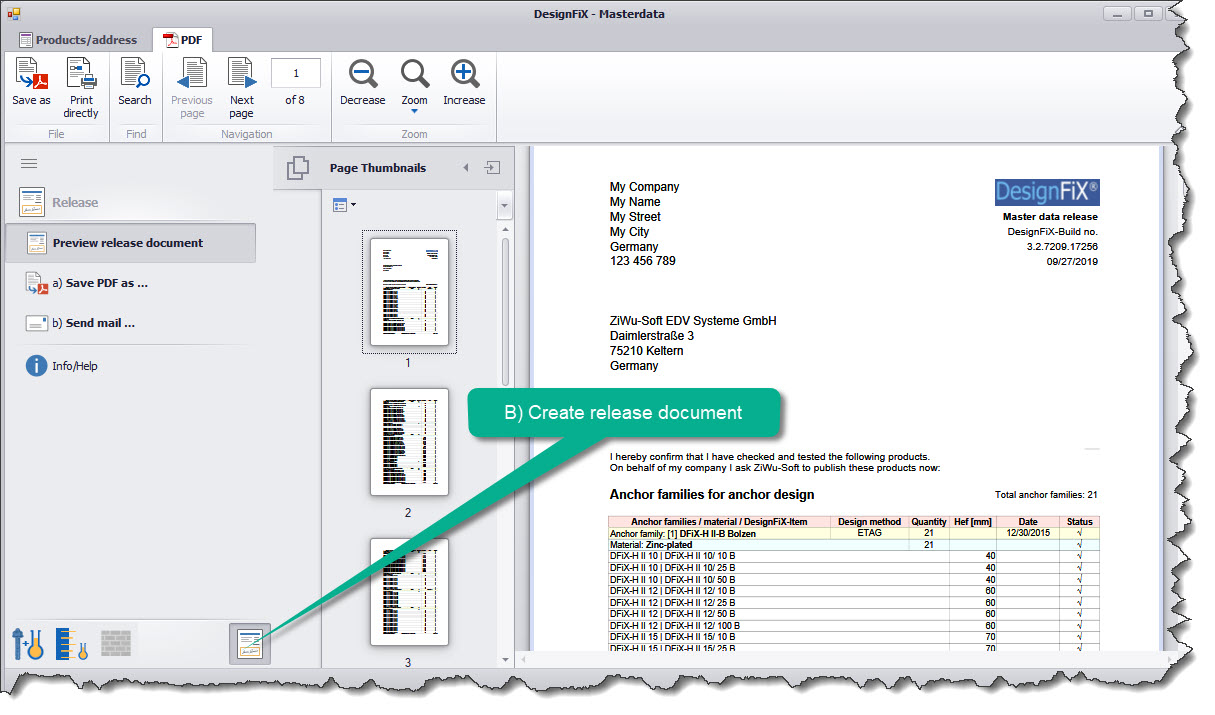This screenshot has height=715, width=1215.
Task: Open Info/Help
Action: [x=62, y=366]
